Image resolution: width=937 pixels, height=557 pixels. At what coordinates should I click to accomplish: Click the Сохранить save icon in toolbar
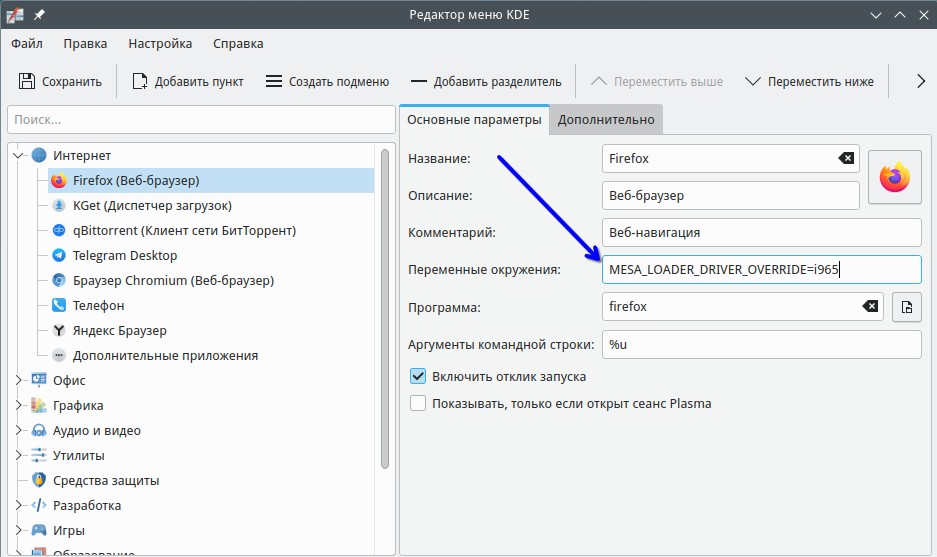27,81
